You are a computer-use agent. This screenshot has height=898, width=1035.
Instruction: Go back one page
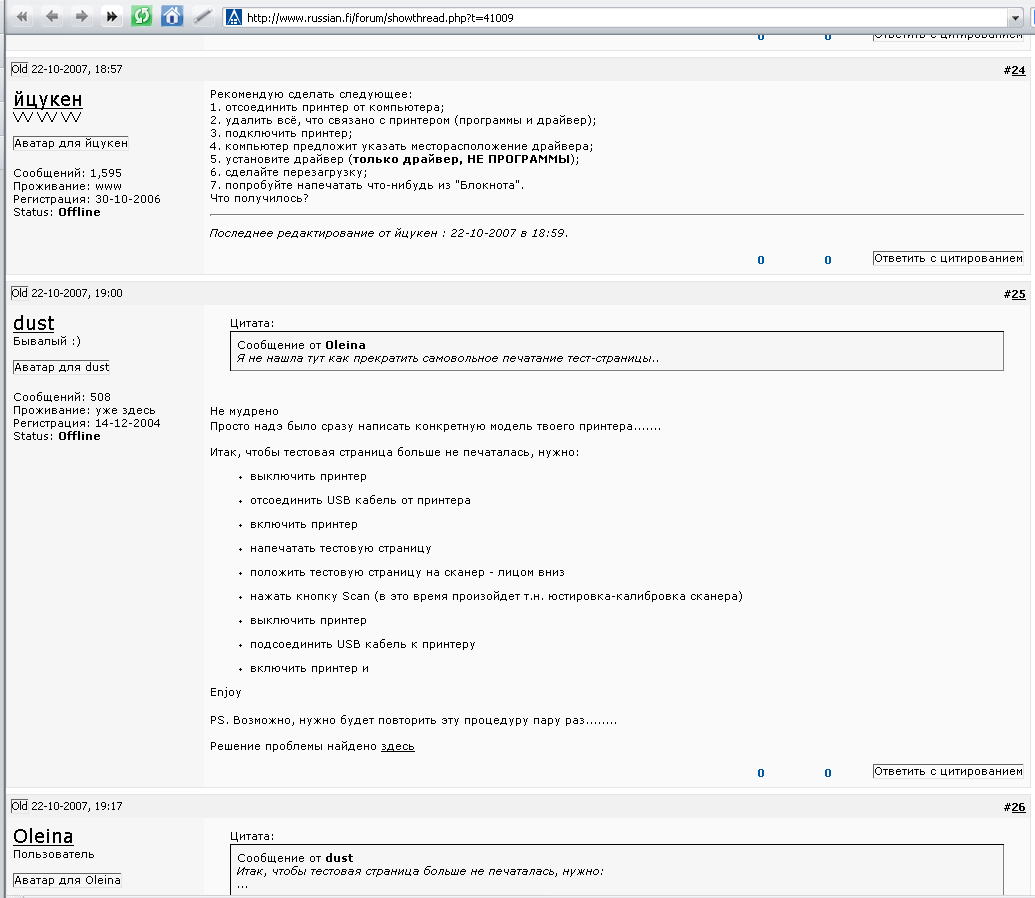[51, 17]
